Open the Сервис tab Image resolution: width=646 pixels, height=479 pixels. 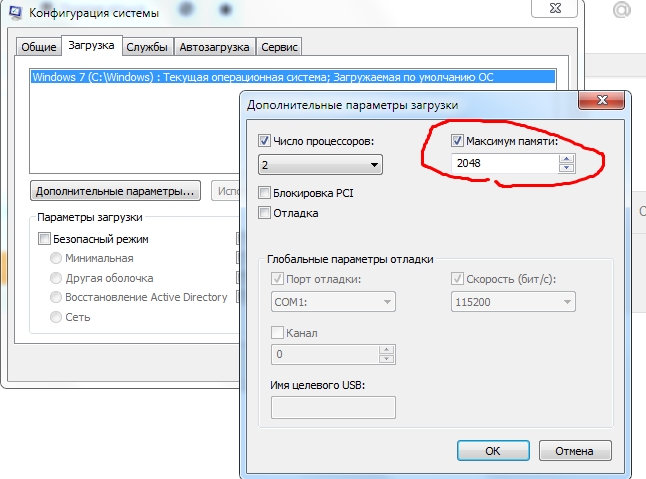[279, 47]
